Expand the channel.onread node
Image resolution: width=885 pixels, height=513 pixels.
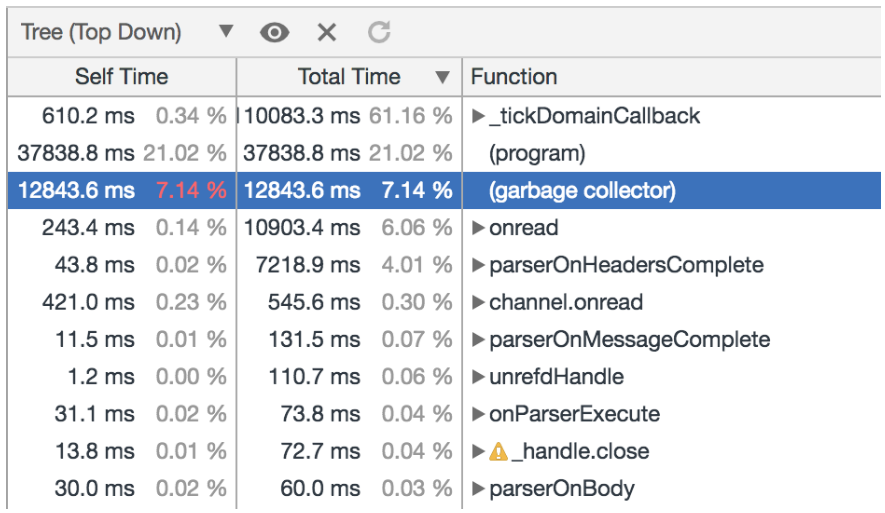point(478,302)
